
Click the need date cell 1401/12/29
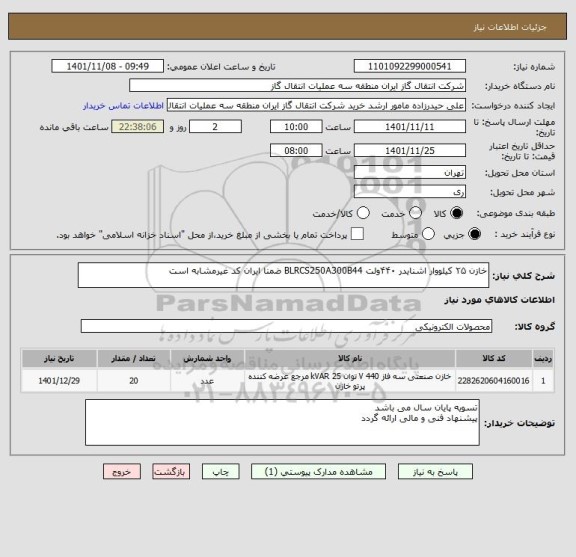click(59, 381)
